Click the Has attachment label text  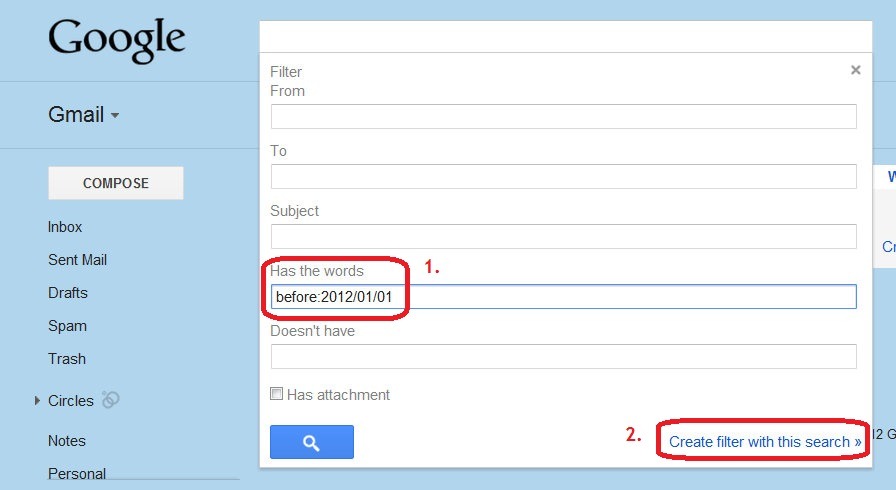coord(338,395)
